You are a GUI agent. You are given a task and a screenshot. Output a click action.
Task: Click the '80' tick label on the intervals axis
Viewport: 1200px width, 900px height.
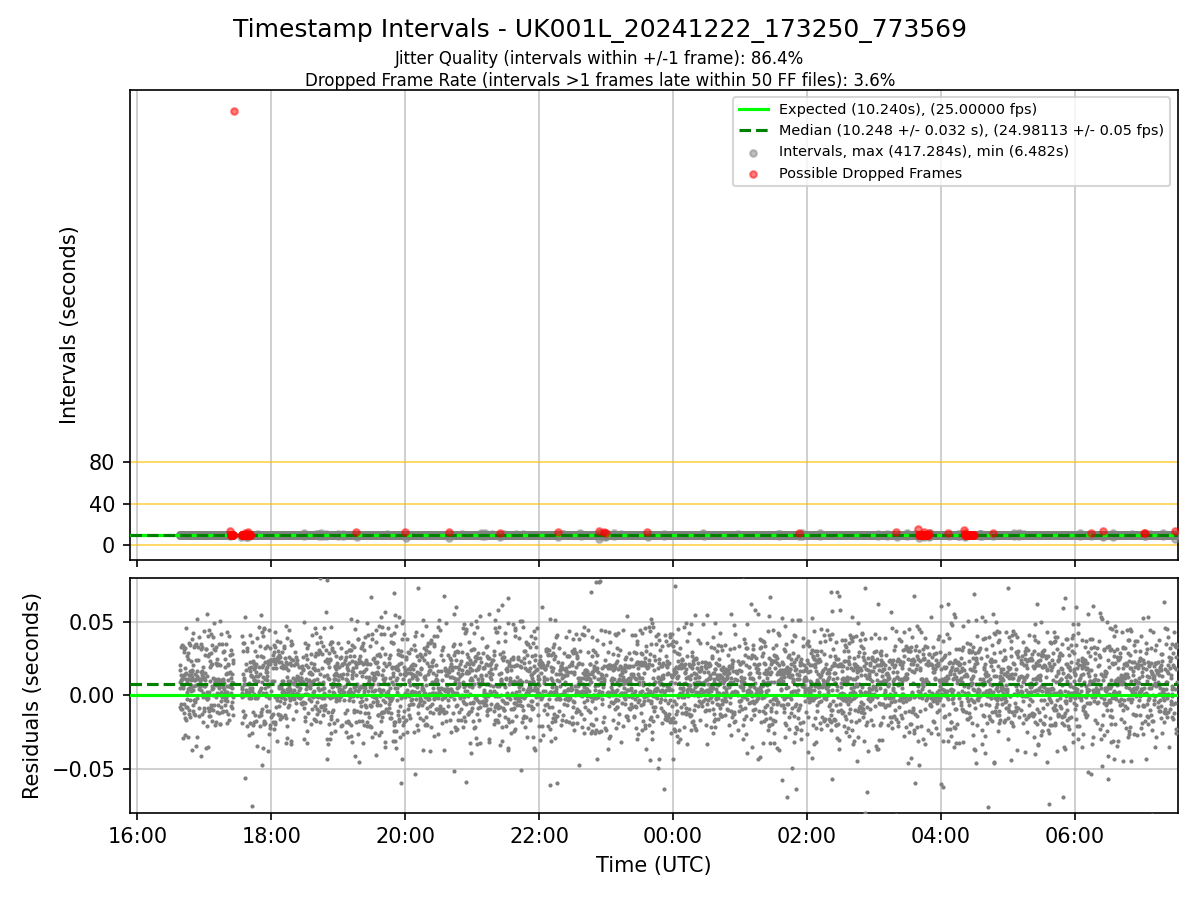click(104, 462)
